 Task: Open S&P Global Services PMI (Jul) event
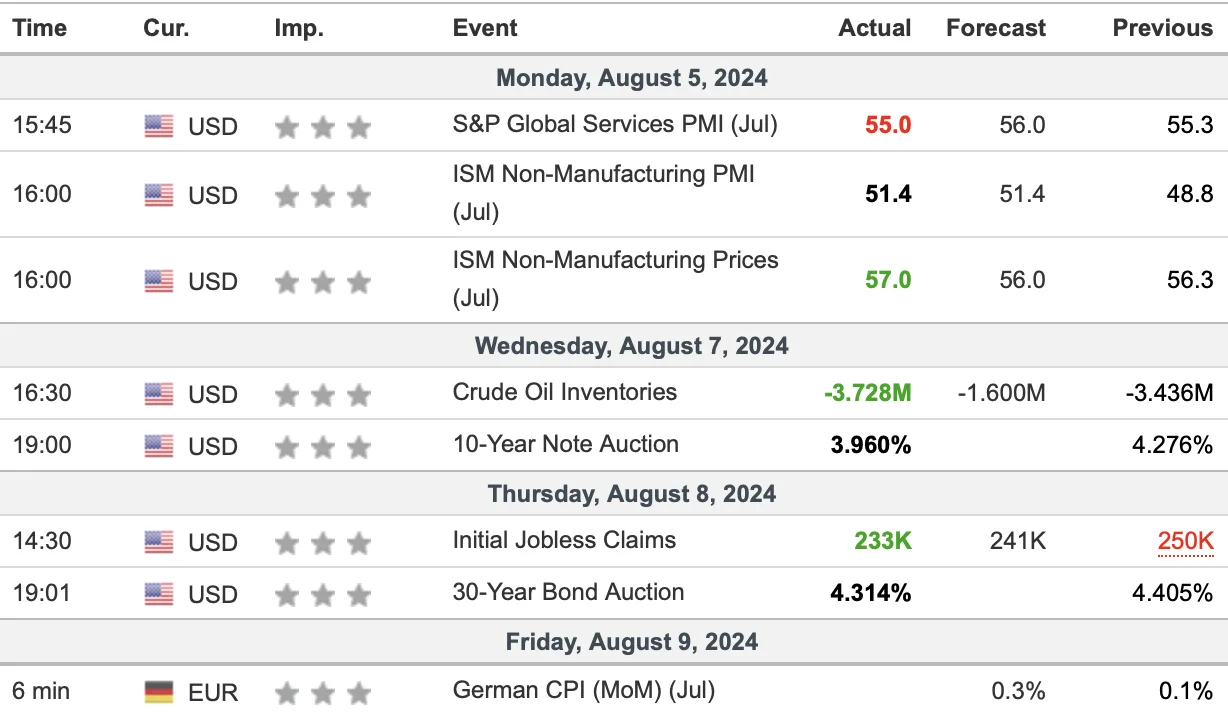[615, 125]
